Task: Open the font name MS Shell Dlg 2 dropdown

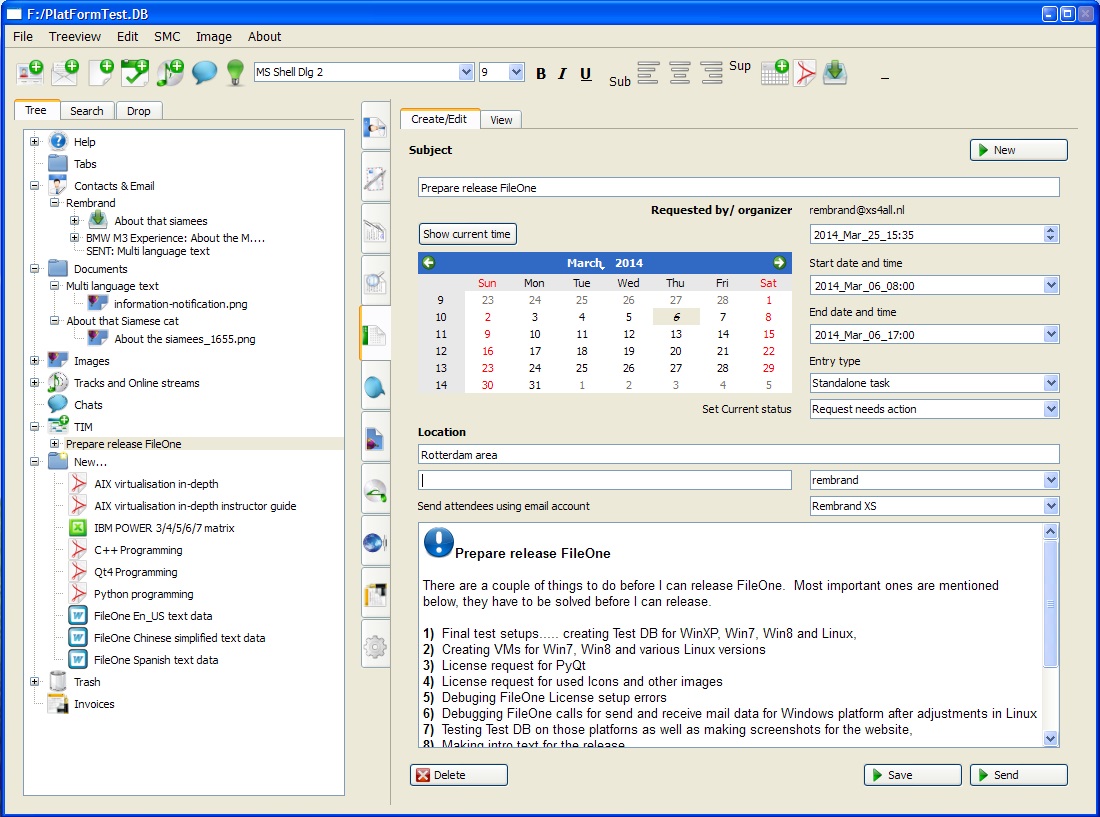Action: pyautogui.click(x=466, y=72)
